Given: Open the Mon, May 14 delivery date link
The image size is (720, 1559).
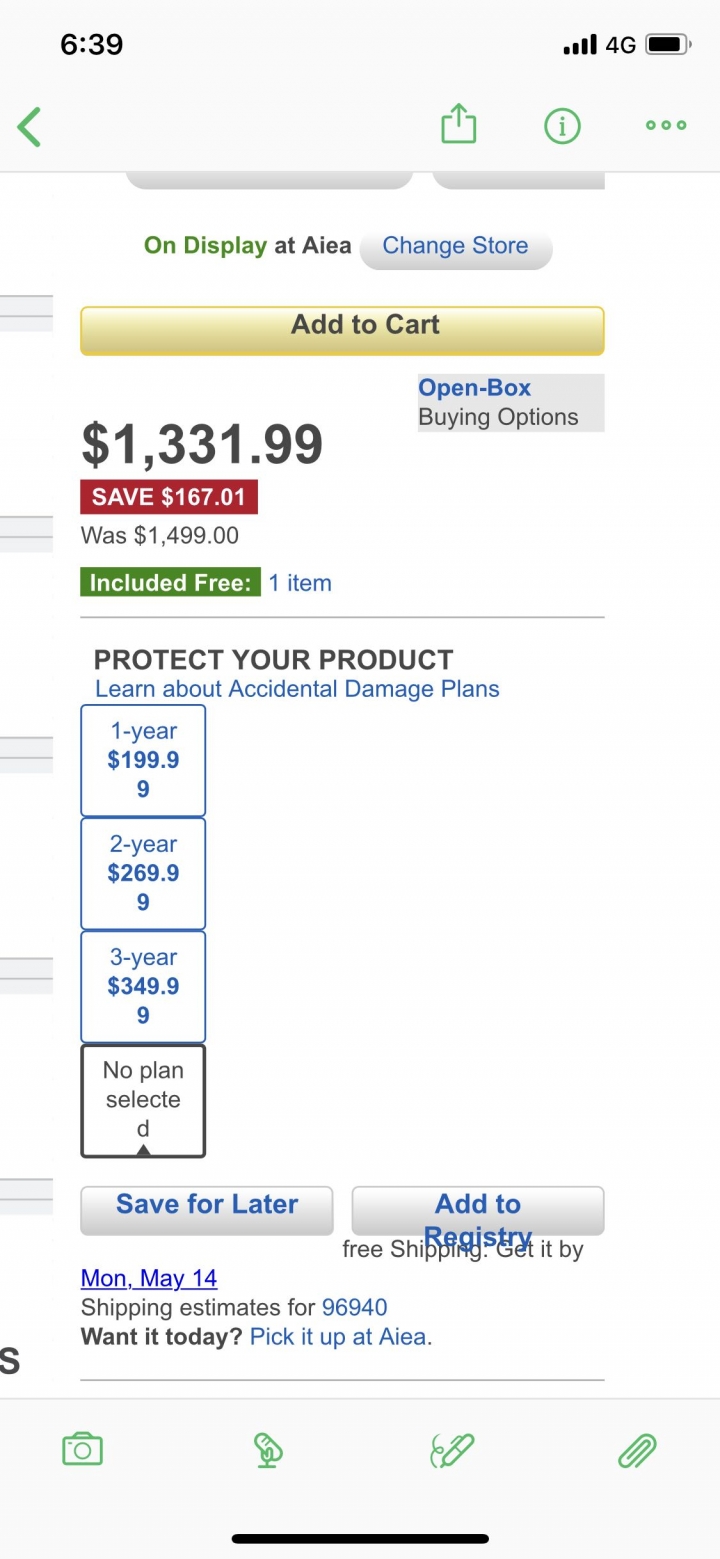Looking at the screenshot, I should (x=149, y=1278).
